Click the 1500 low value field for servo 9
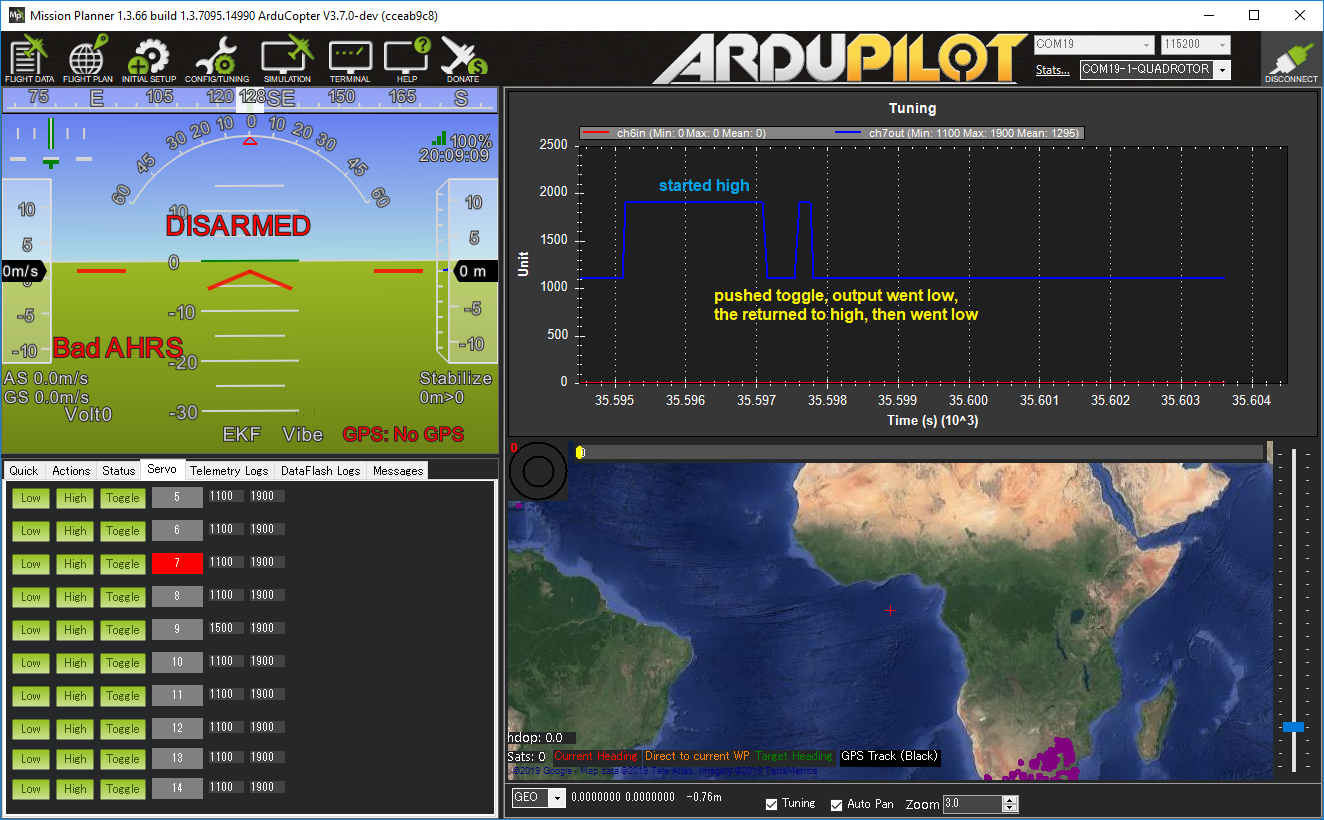Viewport: 1324px width, 820px height. [x=224, y=628]
